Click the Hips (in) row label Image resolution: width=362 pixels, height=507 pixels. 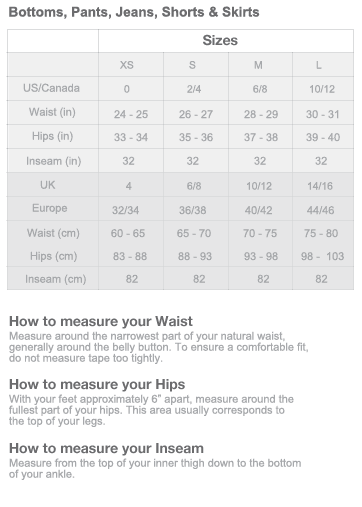coord(53,136)
